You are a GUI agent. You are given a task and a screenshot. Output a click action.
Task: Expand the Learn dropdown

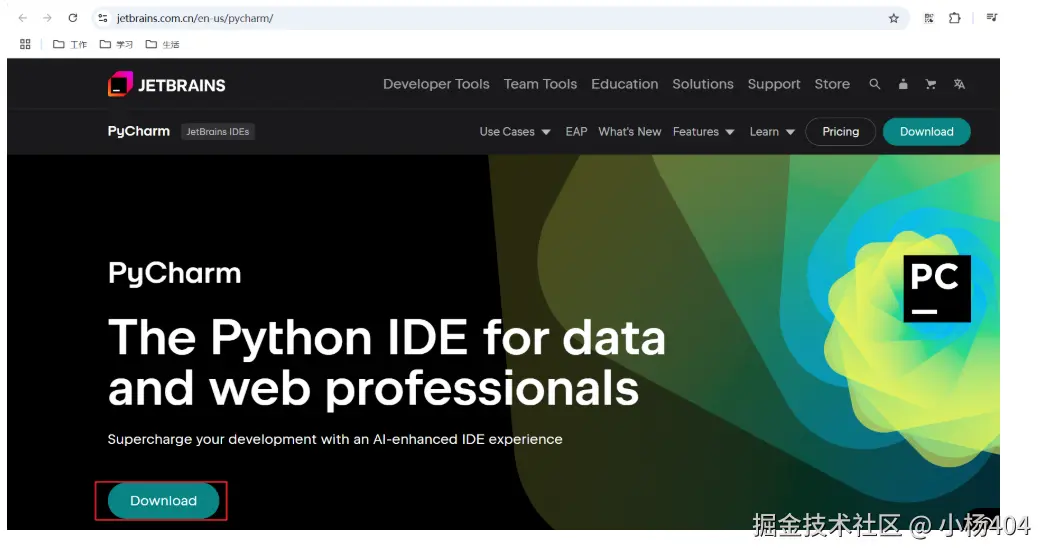772,132
